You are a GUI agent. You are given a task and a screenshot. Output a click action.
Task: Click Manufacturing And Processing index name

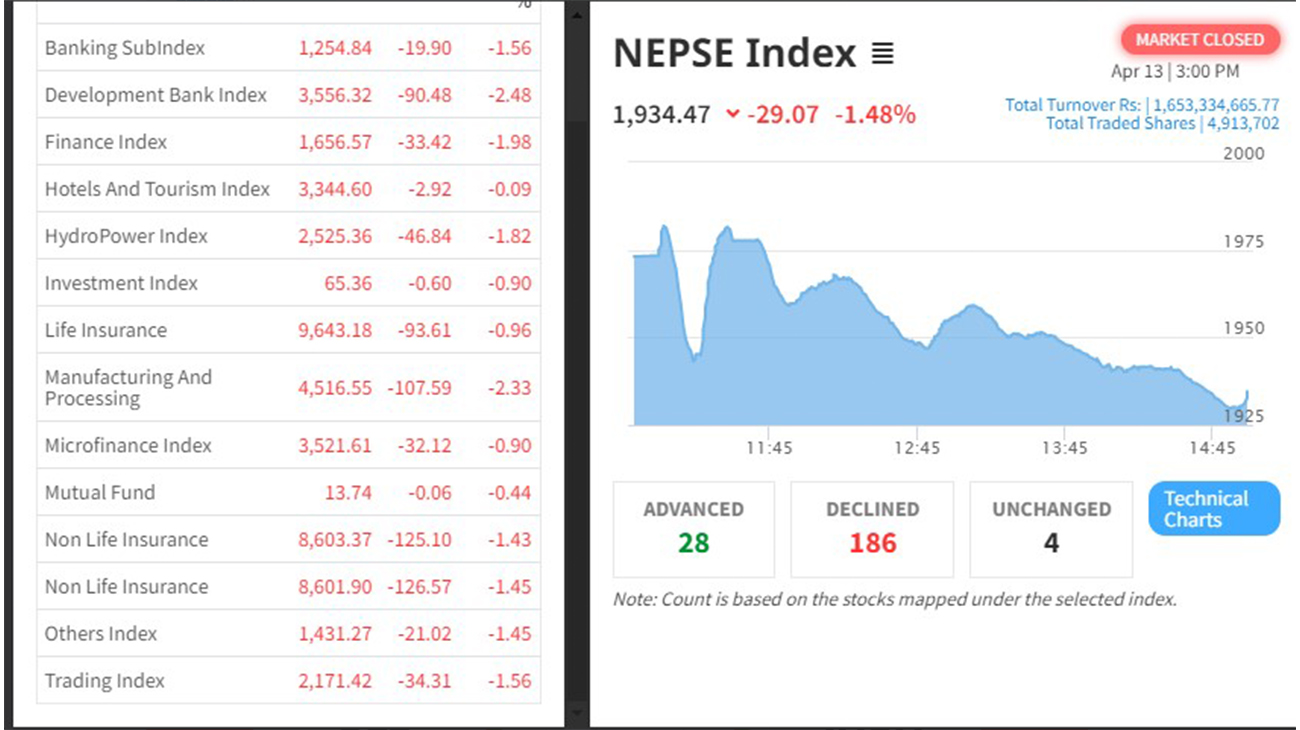click(x=128, y=387)
